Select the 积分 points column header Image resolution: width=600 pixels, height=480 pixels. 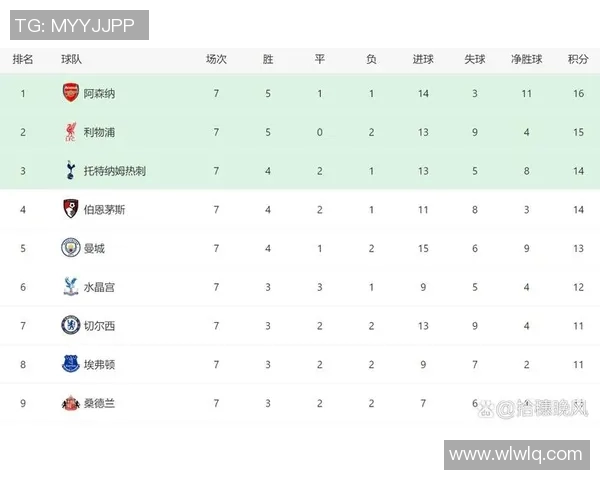[577, 59]
